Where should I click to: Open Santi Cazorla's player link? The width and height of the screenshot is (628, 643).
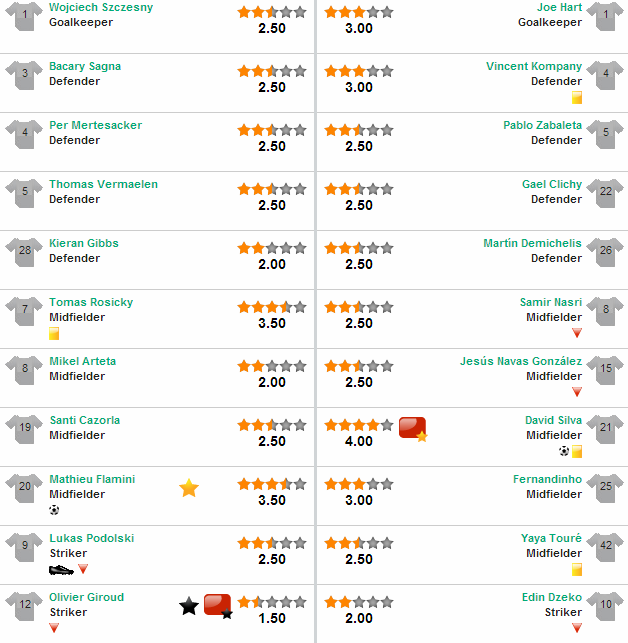click(85, 420)
